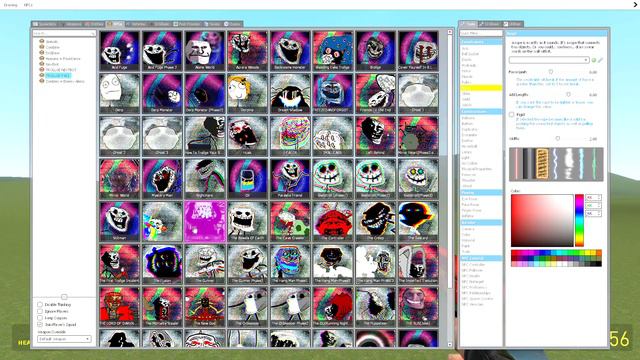Viewport: 640px width, 360px height.
Task: Open the Entities tab
Action: click(93, 24)
